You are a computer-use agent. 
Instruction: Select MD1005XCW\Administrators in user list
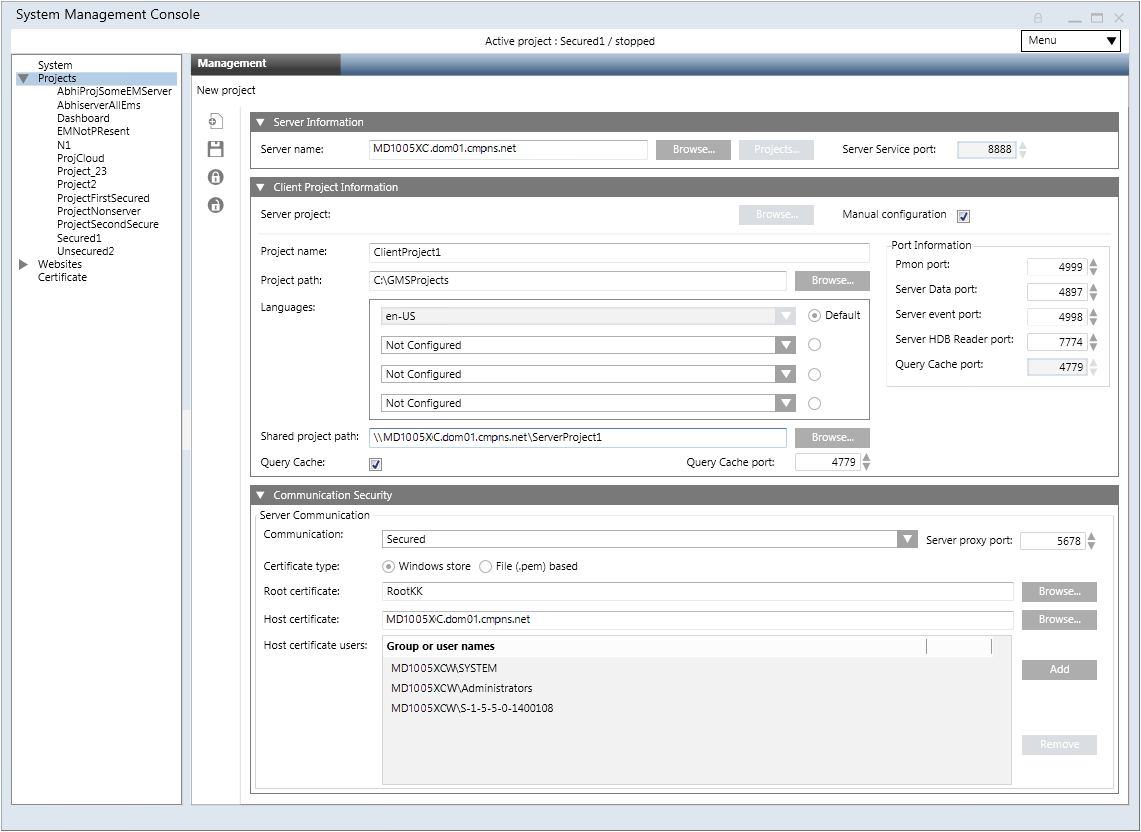click(x=462, y=688)
